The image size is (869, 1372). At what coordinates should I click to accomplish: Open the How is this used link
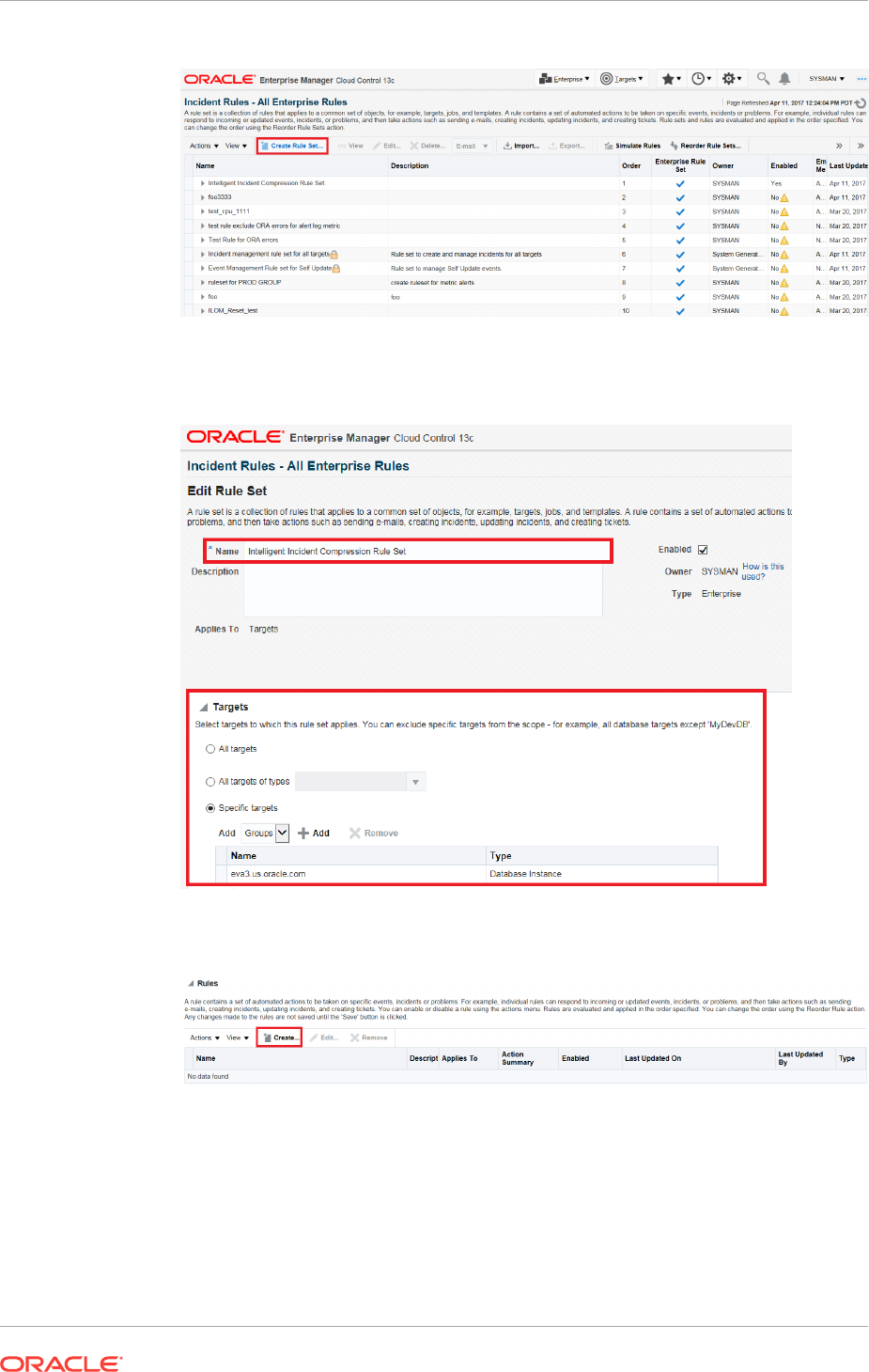763,571
